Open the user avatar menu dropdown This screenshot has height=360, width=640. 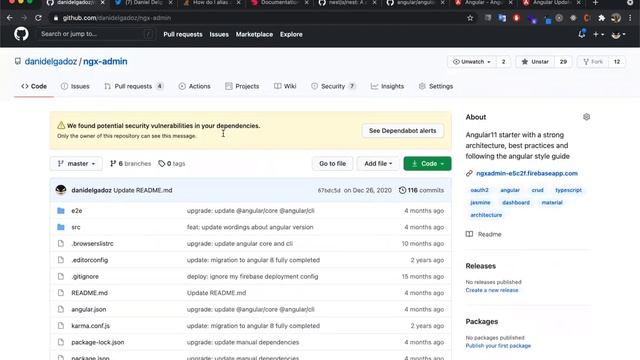pos(618,35)
